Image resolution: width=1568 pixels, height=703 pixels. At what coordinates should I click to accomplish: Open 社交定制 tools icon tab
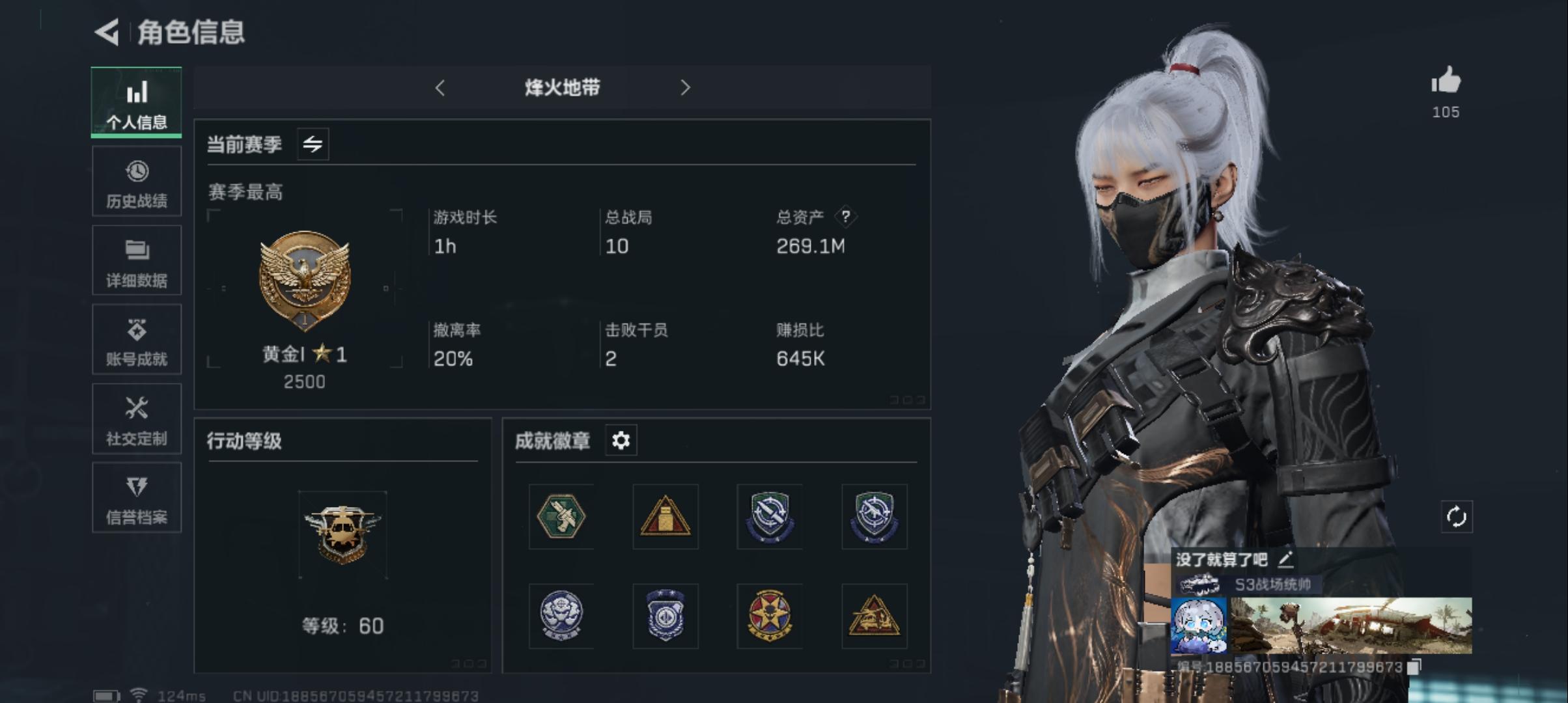(x=137, y=419)
